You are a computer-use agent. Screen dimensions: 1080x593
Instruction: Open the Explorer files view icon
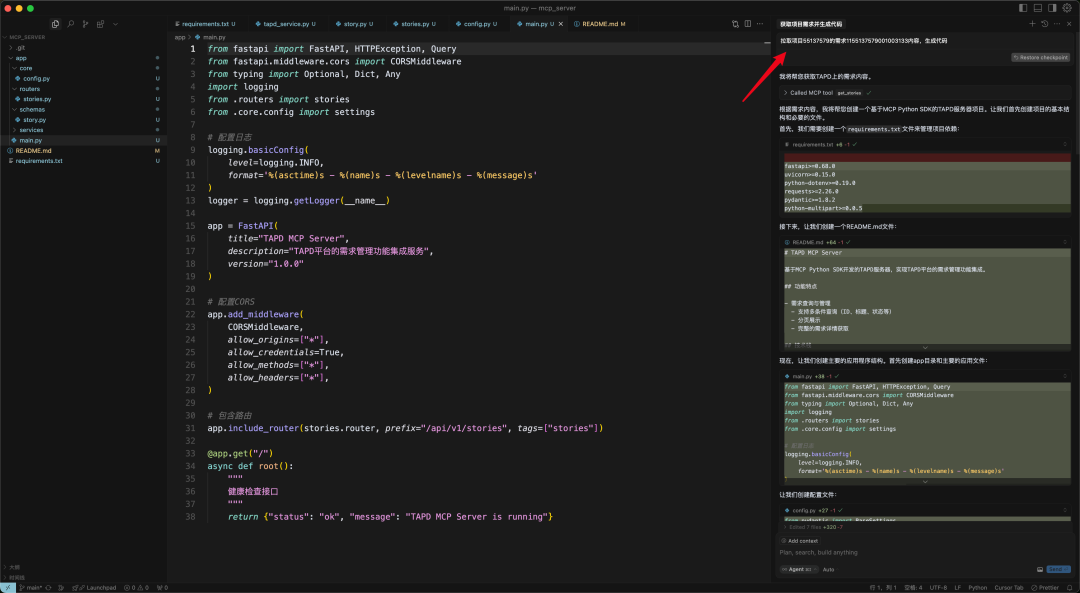point(55,24)
